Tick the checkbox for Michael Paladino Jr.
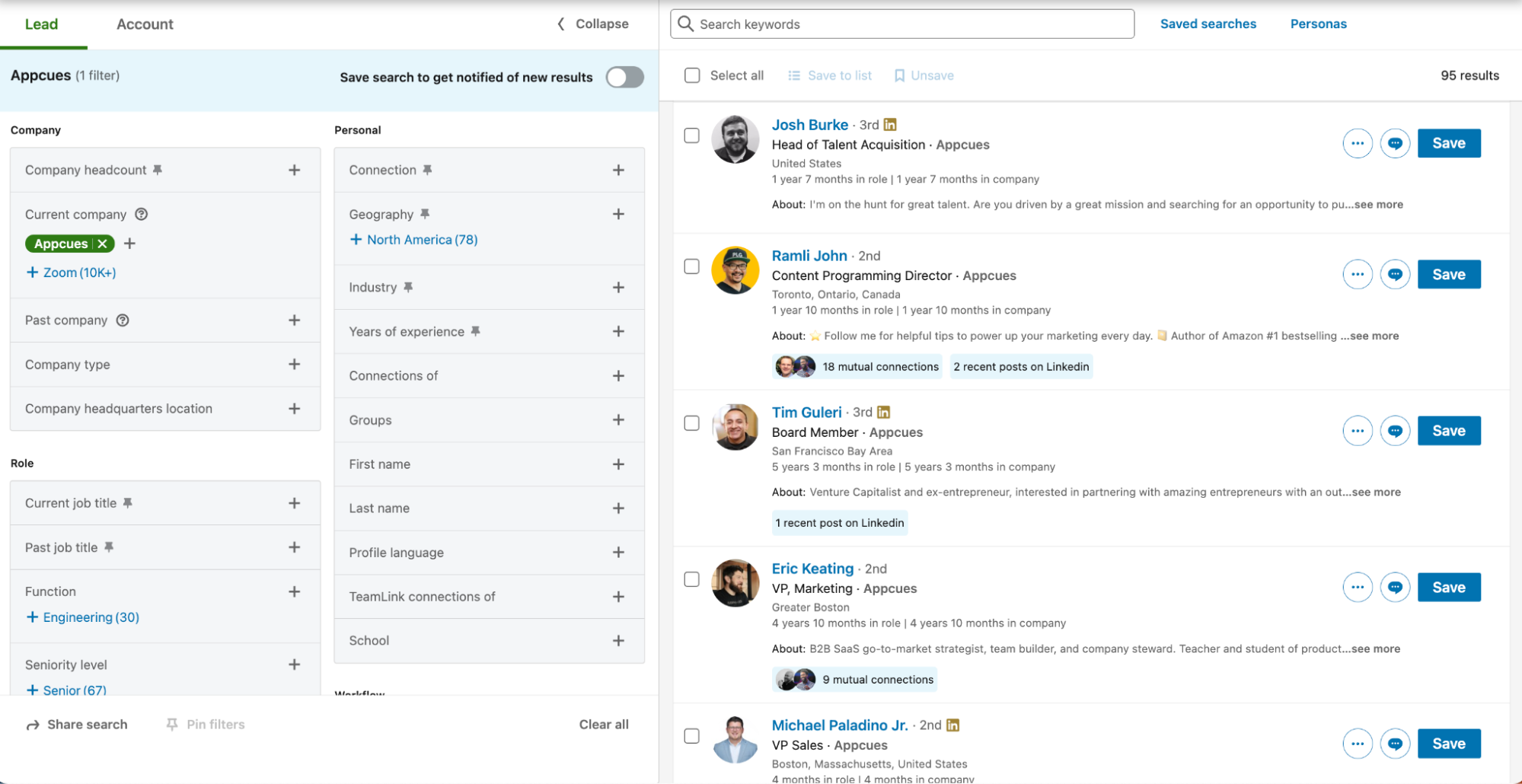 (x=692, y=736)
